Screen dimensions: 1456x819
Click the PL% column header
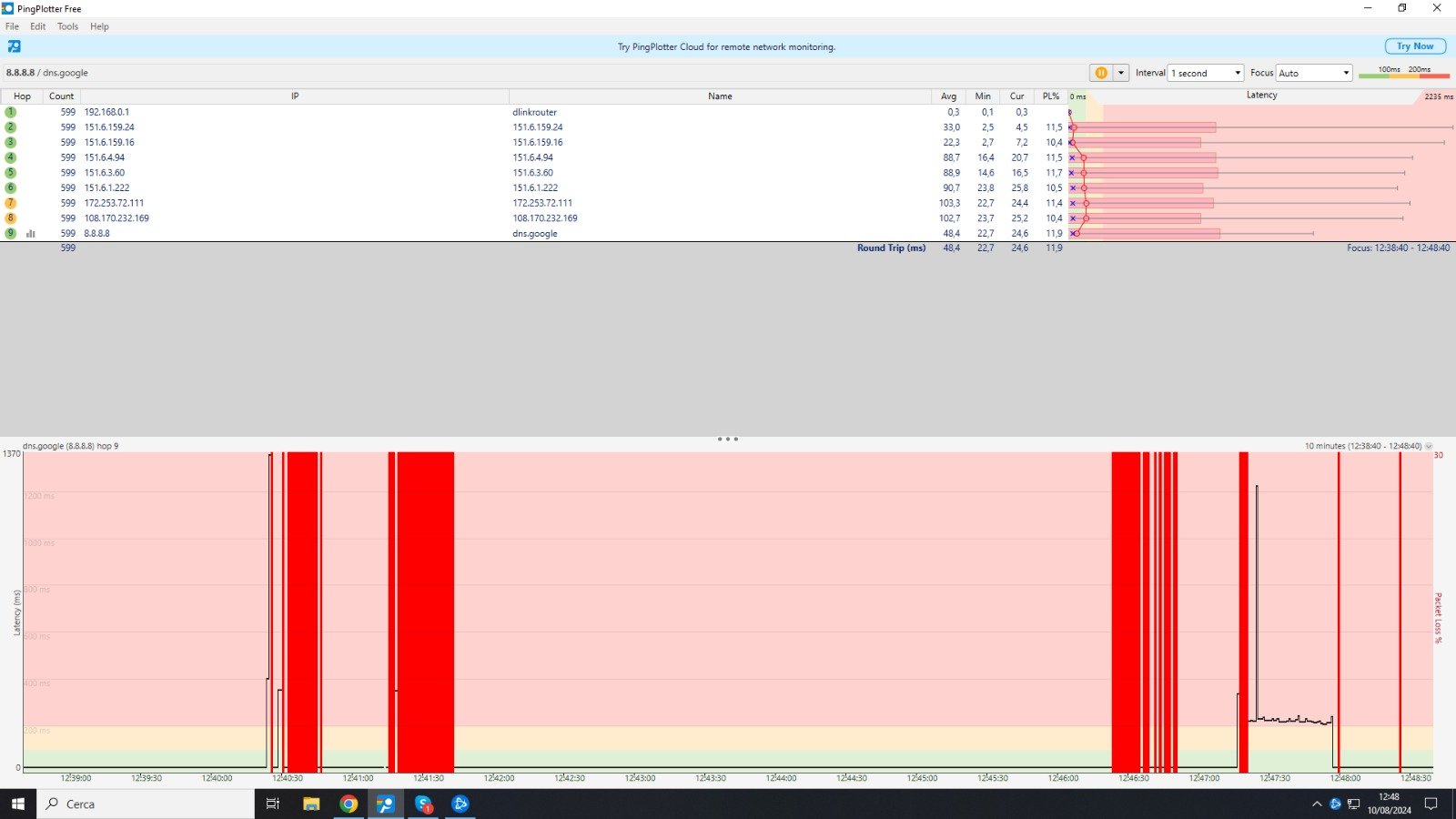click(1051, 96)
